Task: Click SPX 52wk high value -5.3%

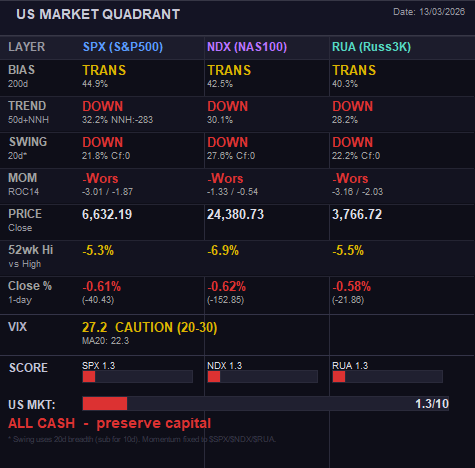Action: 98,250
